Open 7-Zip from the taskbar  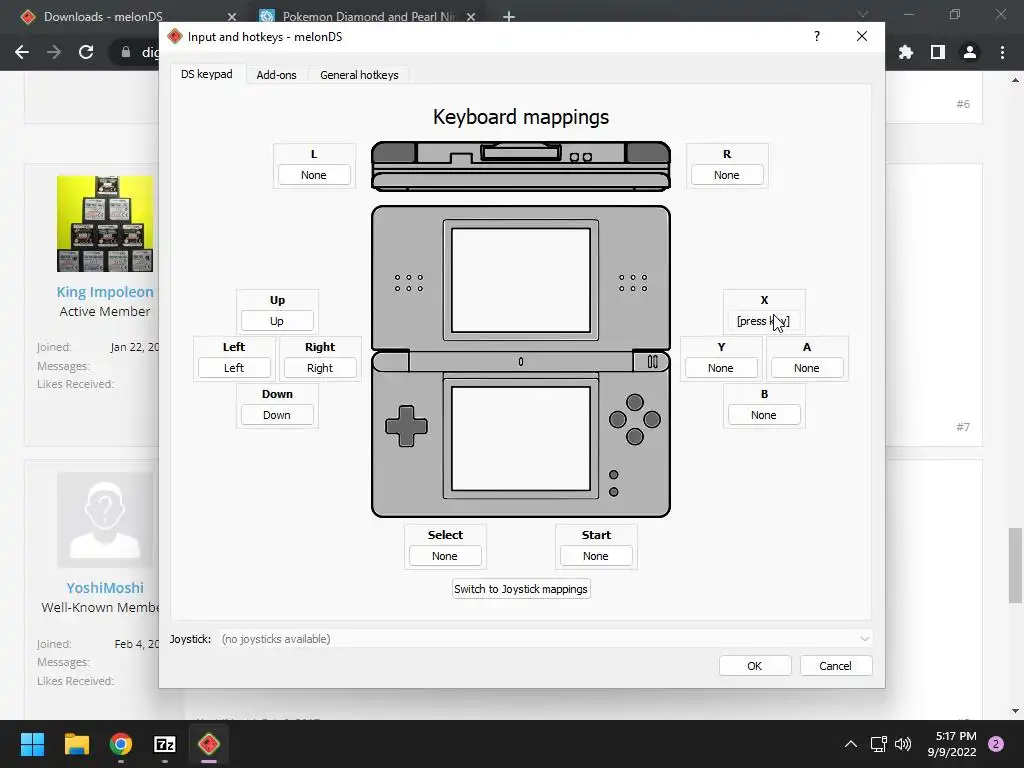165,744
